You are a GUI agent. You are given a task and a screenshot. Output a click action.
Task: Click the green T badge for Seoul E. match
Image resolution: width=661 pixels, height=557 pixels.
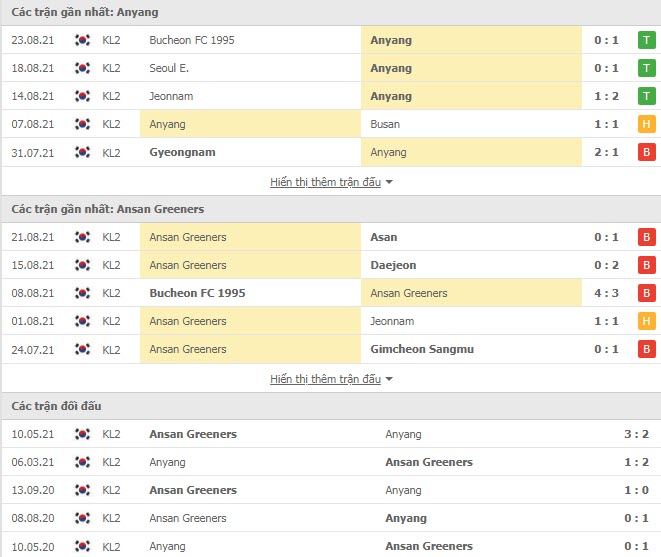[646, 68]
